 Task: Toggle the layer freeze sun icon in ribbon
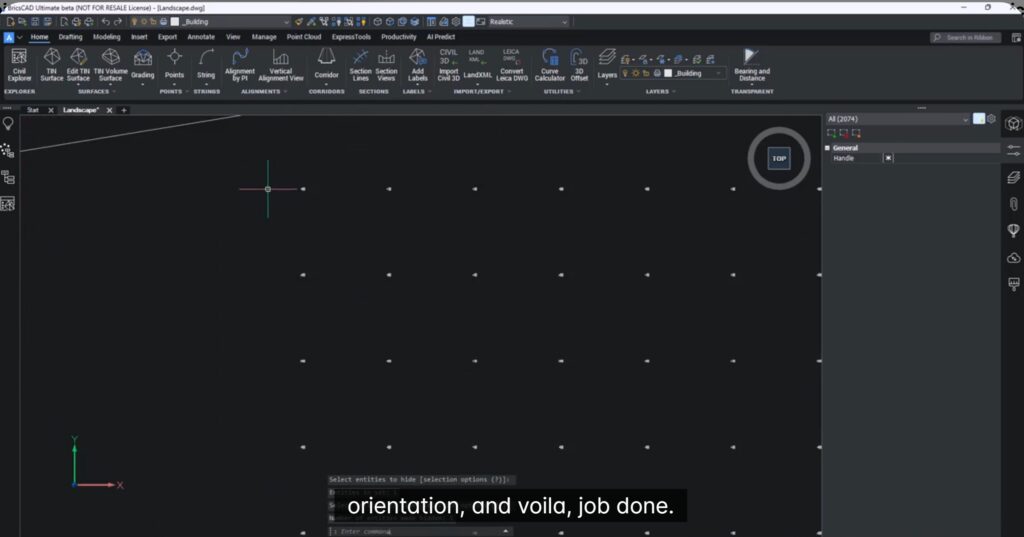(636, 73)
